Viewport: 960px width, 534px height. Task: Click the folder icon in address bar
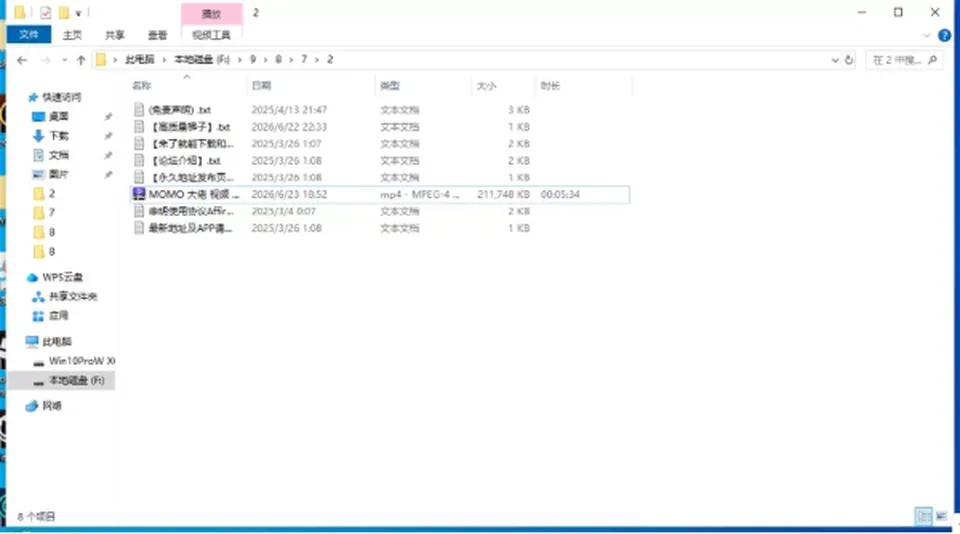coord(101,59)
